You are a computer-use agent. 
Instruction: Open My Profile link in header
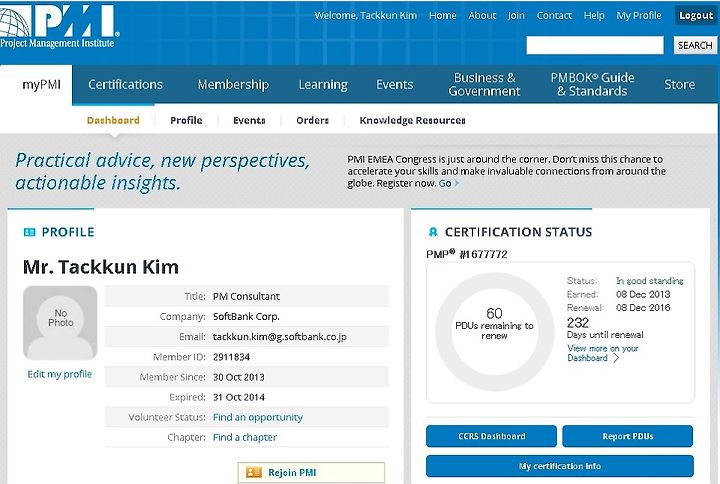pos(639,16)
